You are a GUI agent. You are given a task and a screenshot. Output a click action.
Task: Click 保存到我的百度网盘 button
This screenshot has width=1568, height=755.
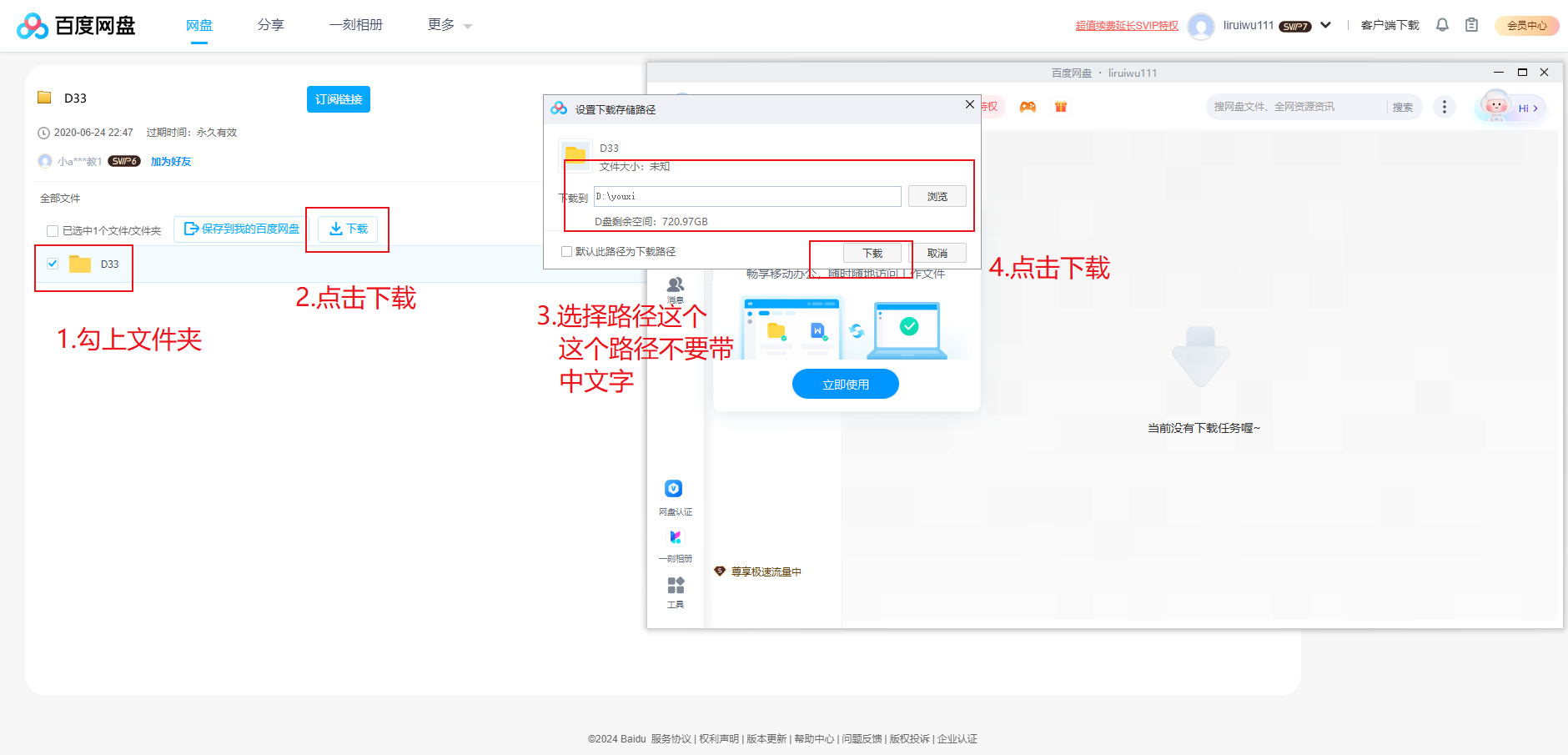point(241,229)
